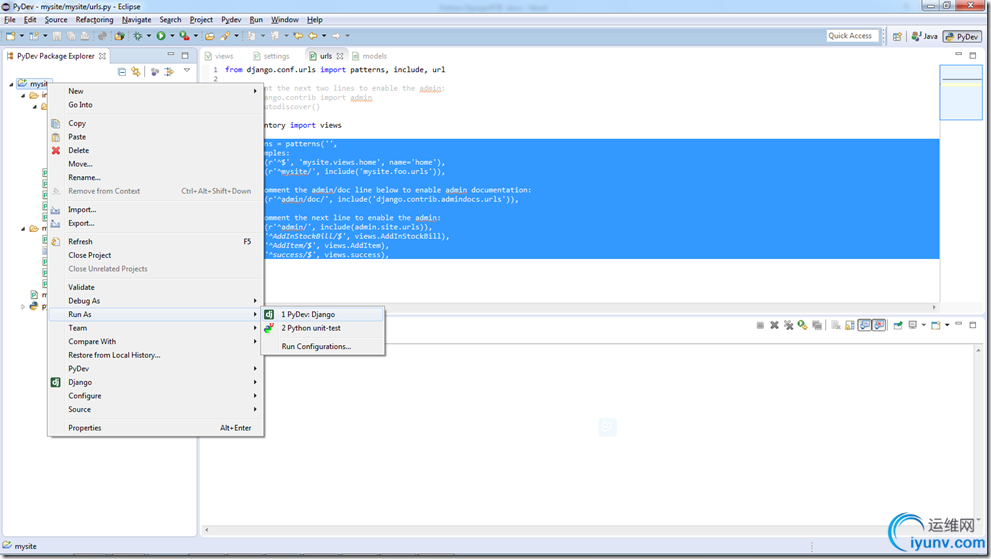Click the Last Edit Location arrow icon

coord(298,36)
